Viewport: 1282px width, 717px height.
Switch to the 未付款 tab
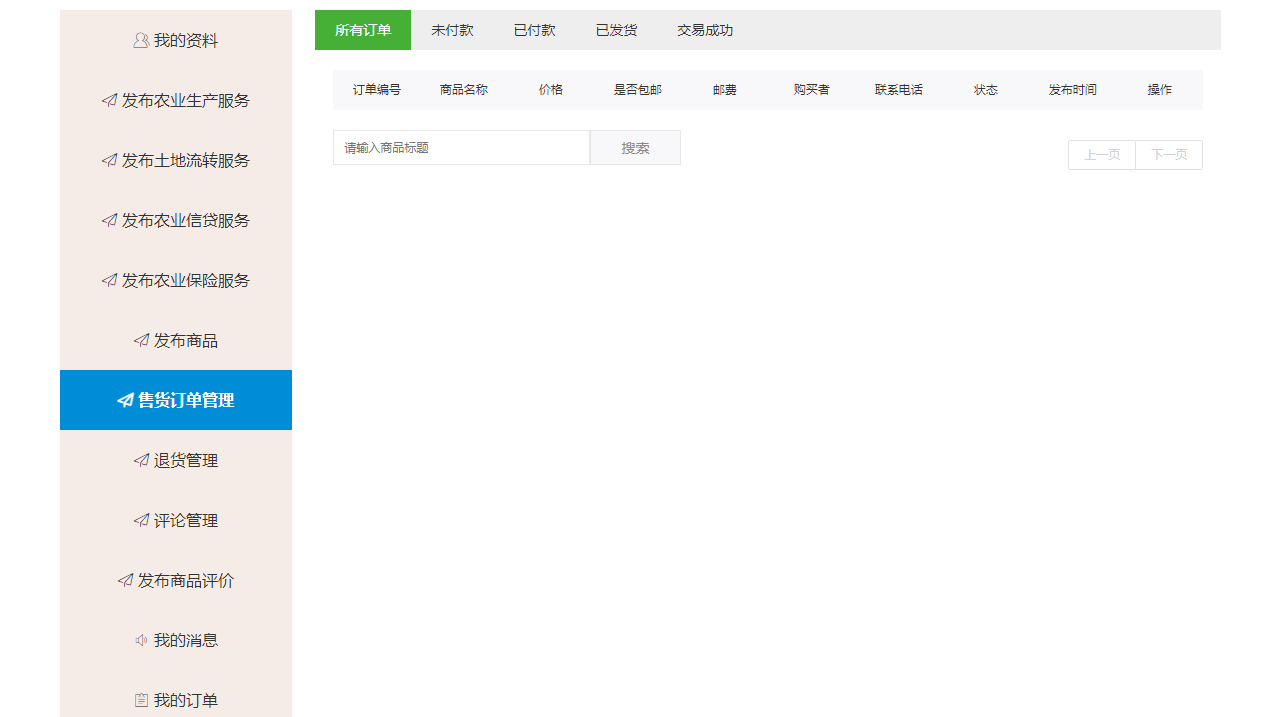(452, 30)
